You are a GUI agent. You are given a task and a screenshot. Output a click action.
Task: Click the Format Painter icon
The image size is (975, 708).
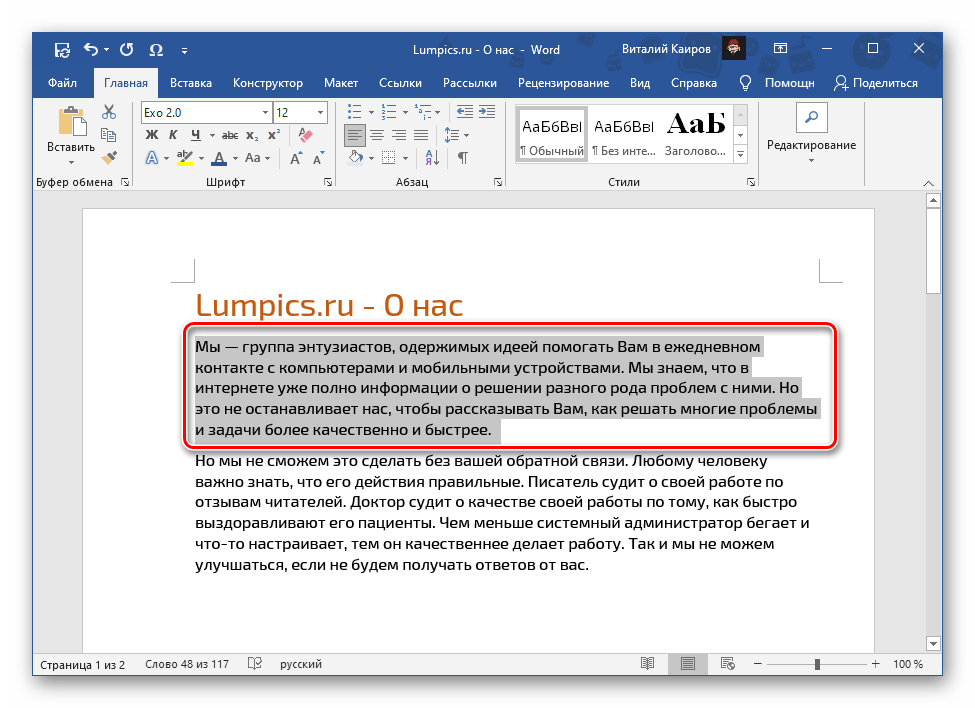[x=106, y=158]
